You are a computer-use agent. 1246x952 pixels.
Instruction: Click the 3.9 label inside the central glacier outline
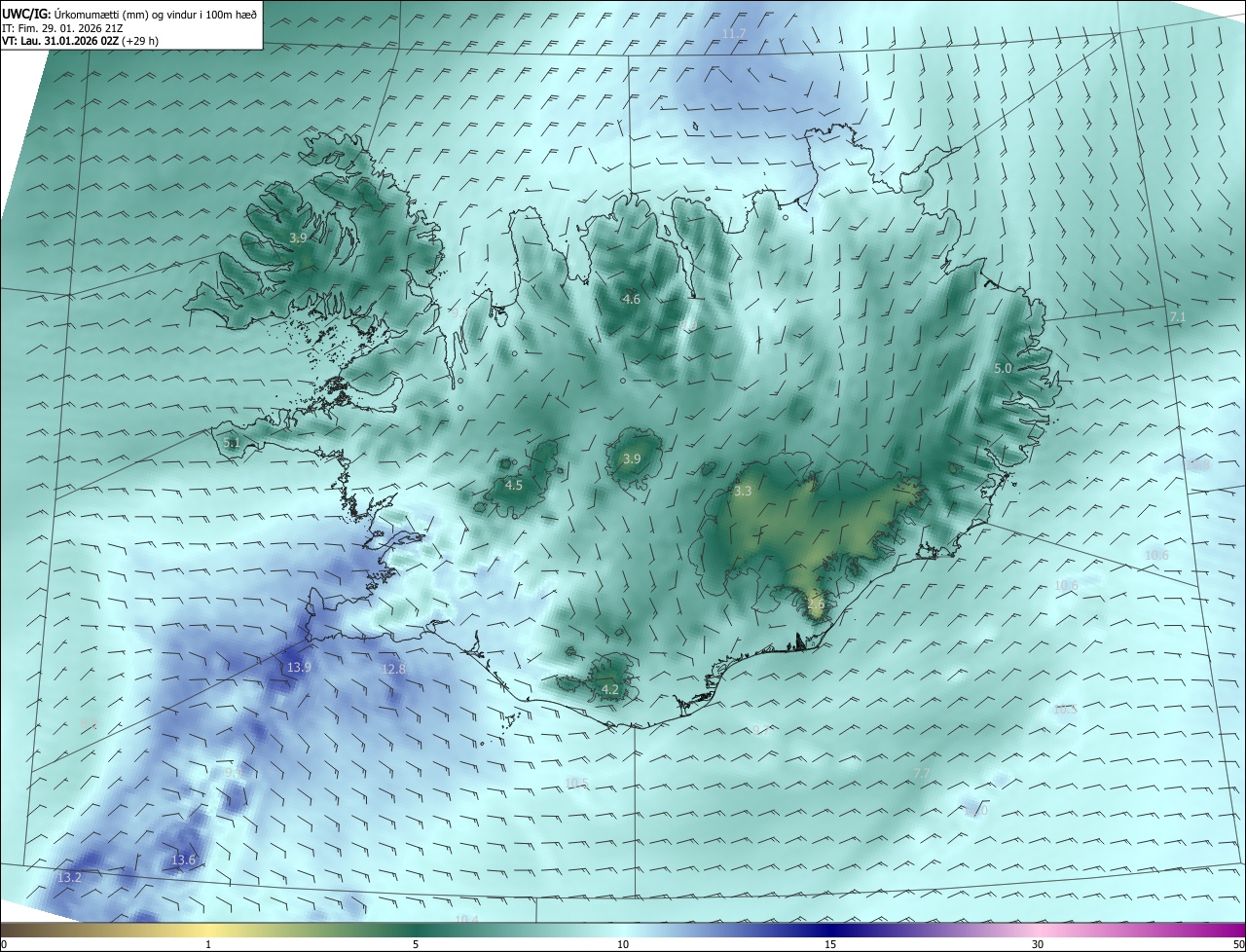point(632,458)
